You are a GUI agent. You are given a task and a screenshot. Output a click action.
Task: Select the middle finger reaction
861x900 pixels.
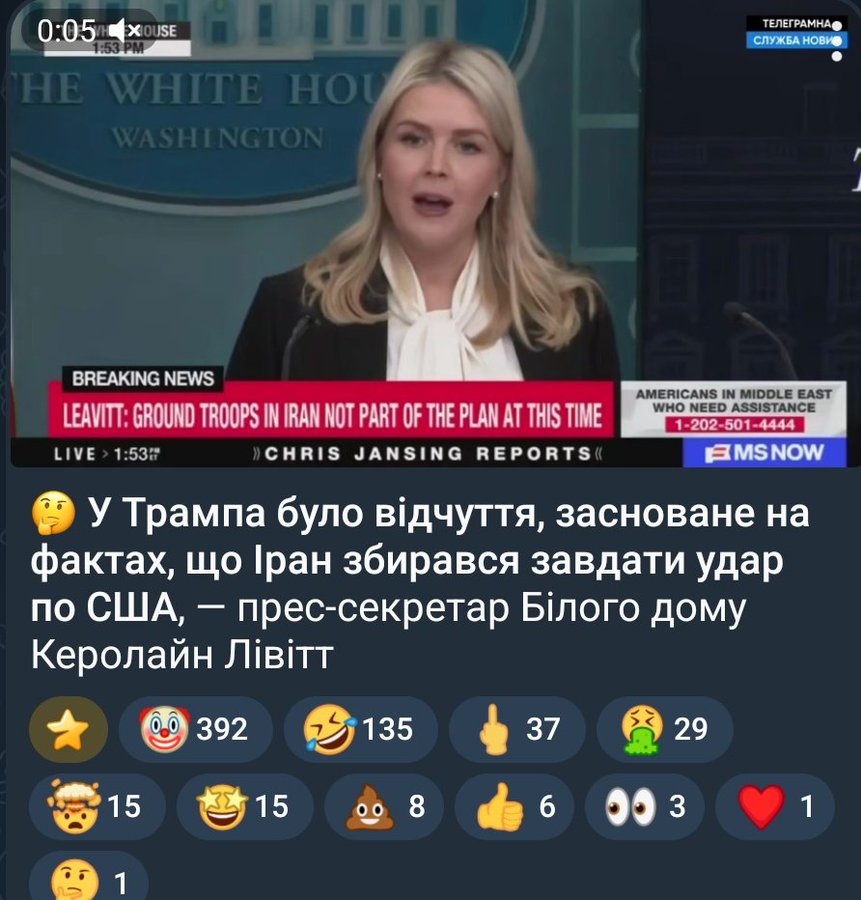[517, 729]
